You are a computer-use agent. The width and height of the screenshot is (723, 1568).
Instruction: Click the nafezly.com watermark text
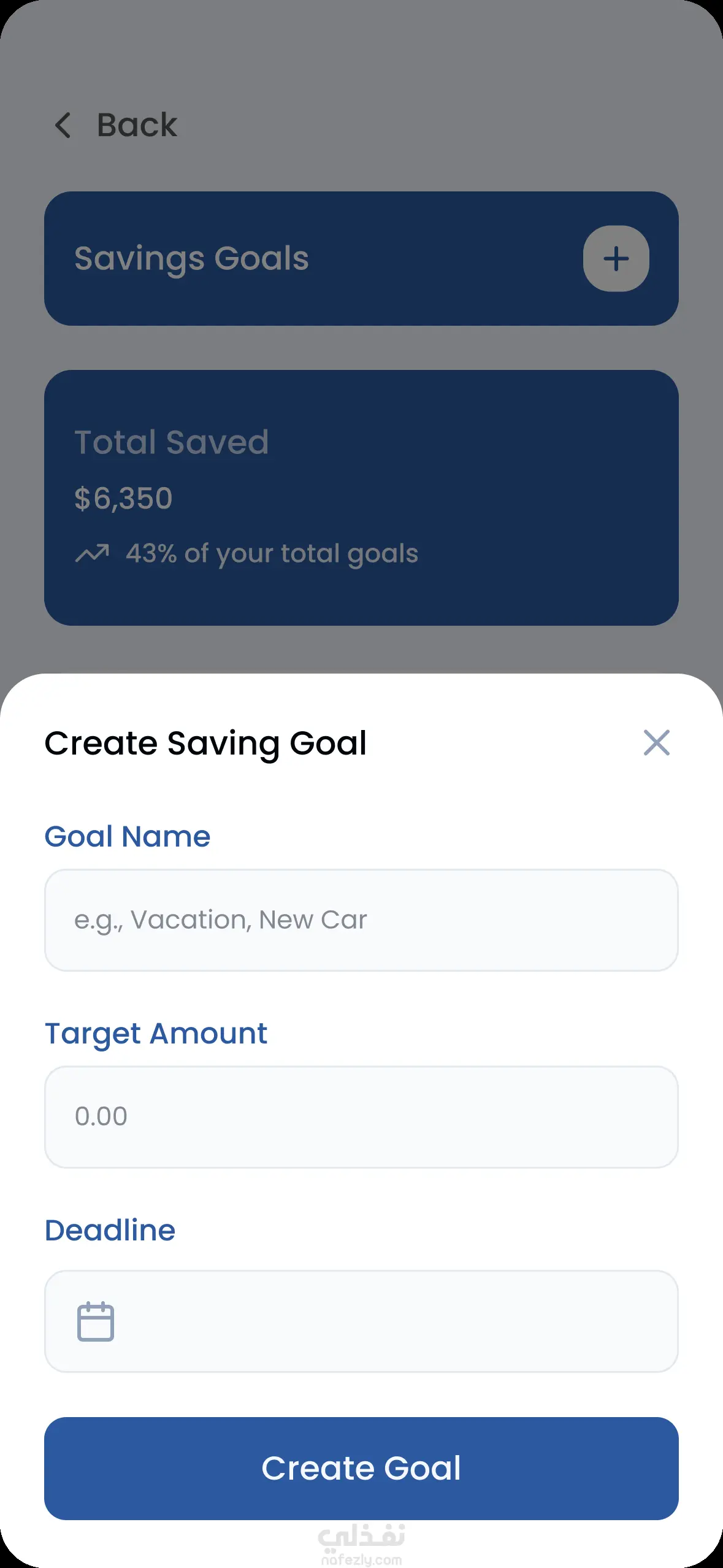pyautogui.click(x=361, y=1559)
